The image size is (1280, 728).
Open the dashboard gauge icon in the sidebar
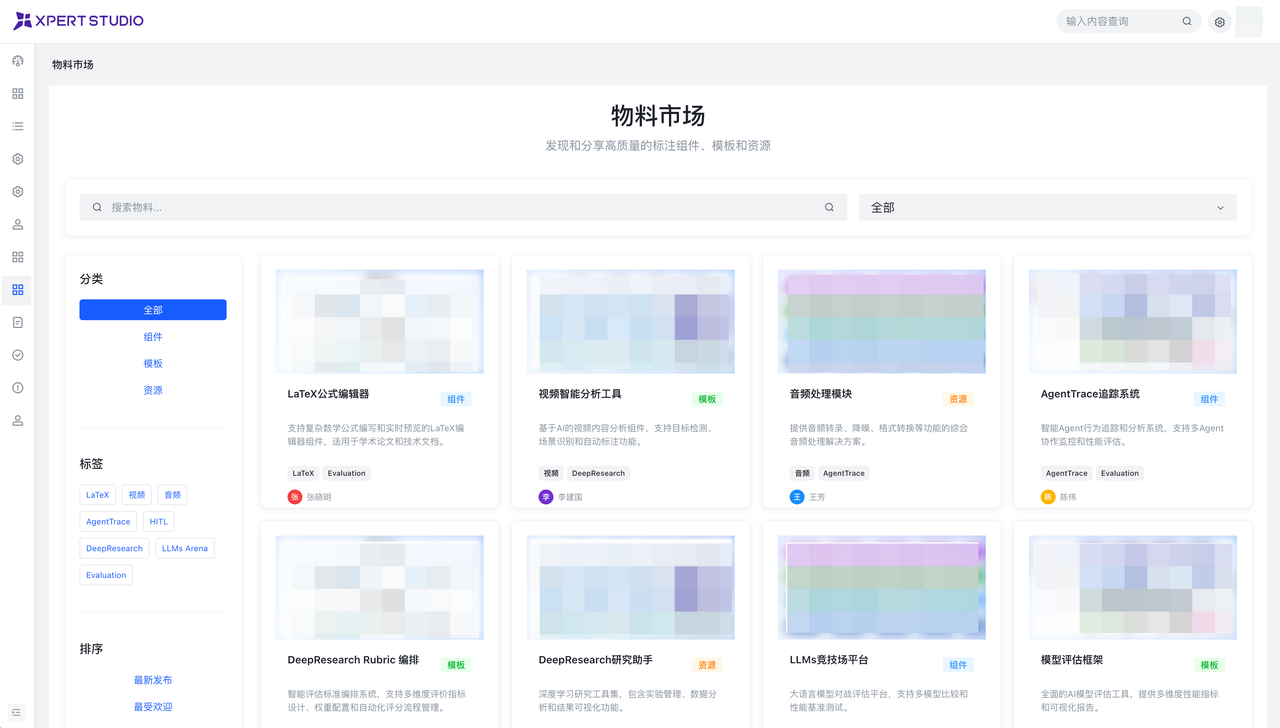[x=17, y=61]
